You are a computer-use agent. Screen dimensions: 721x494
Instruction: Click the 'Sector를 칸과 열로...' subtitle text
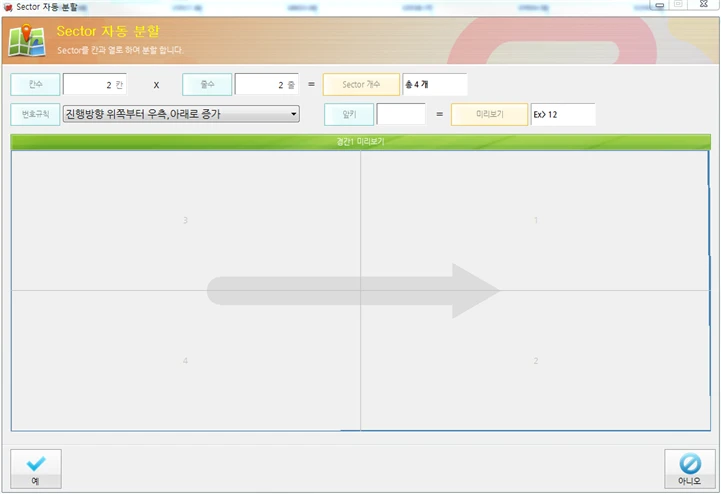[x=120, y=50]
